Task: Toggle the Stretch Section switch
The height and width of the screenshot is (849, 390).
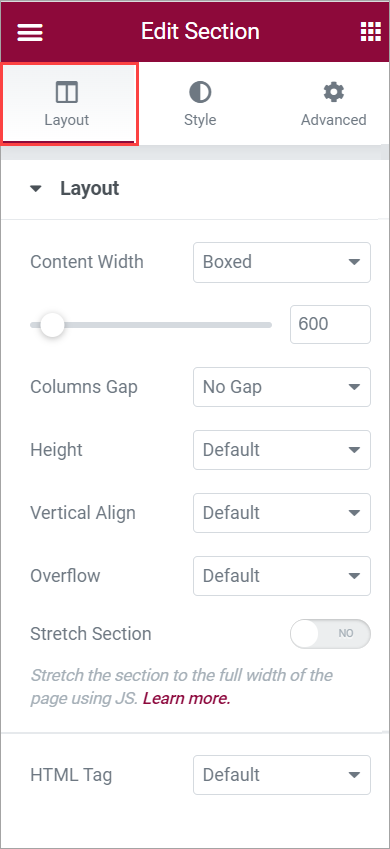Action: pos(330,634)
